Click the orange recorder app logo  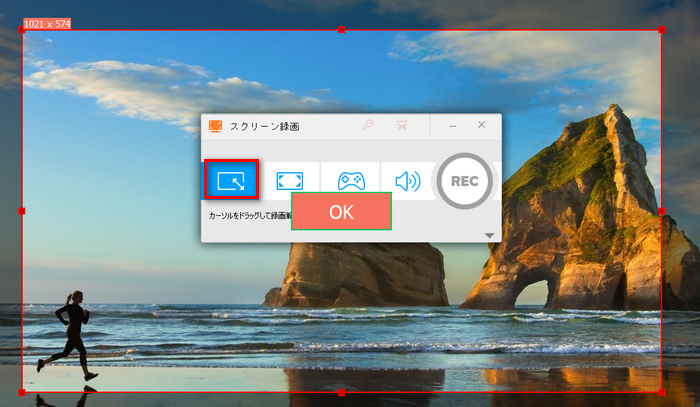(x=216, y=126)
